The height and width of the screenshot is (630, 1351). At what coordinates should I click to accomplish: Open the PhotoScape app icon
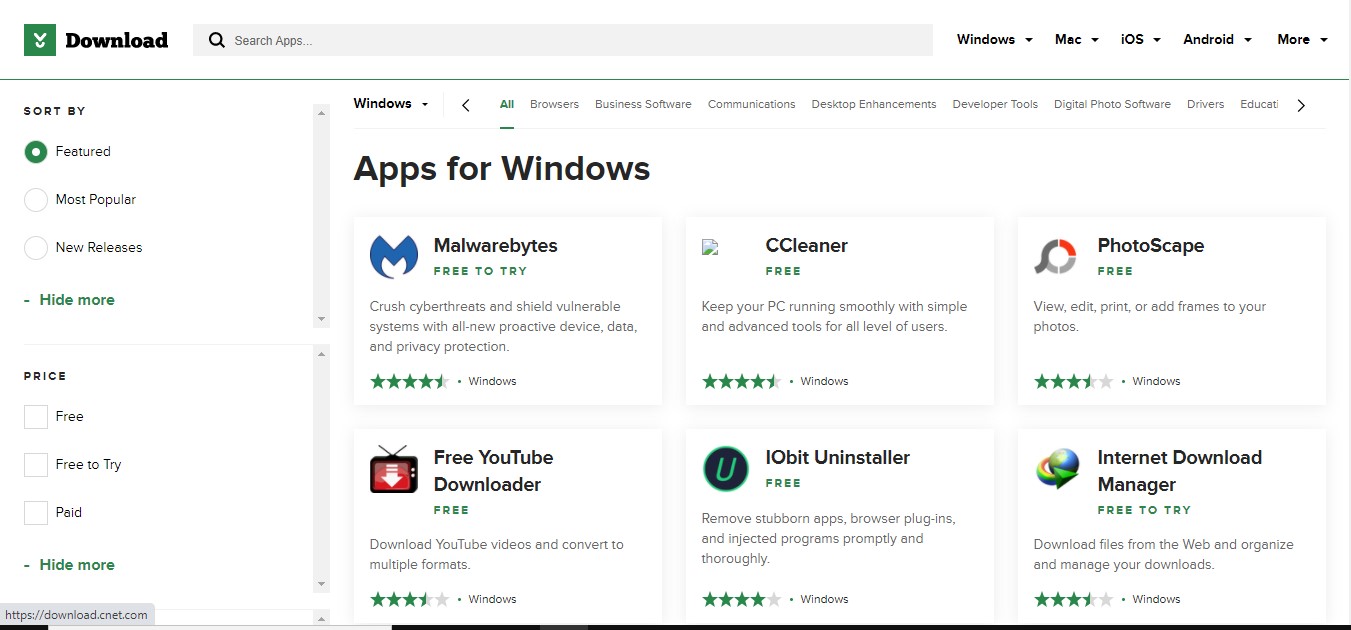click(1055, 257)
